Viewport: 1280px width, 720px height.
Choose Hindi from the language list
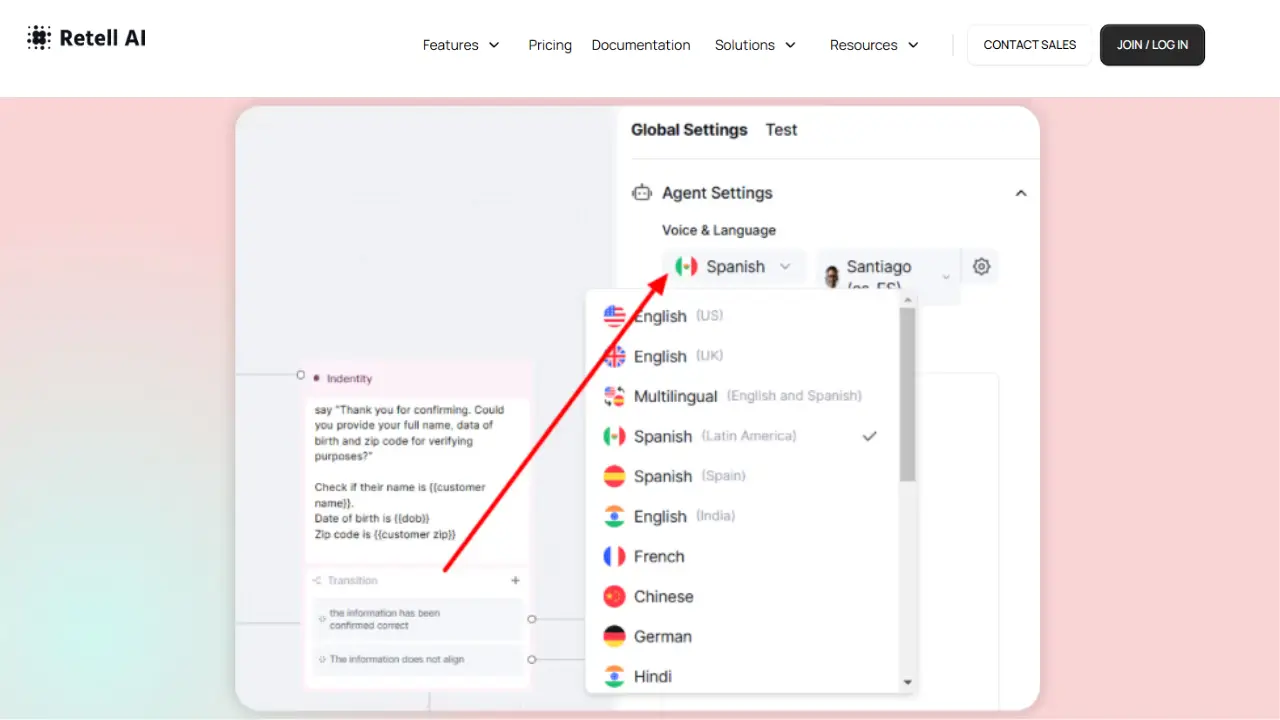point(743,676)
